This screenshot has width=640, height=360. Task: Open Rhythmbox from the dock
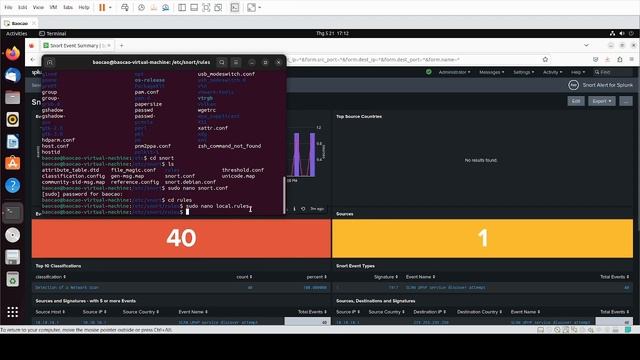pyautogui.click(x=13, y=120)
